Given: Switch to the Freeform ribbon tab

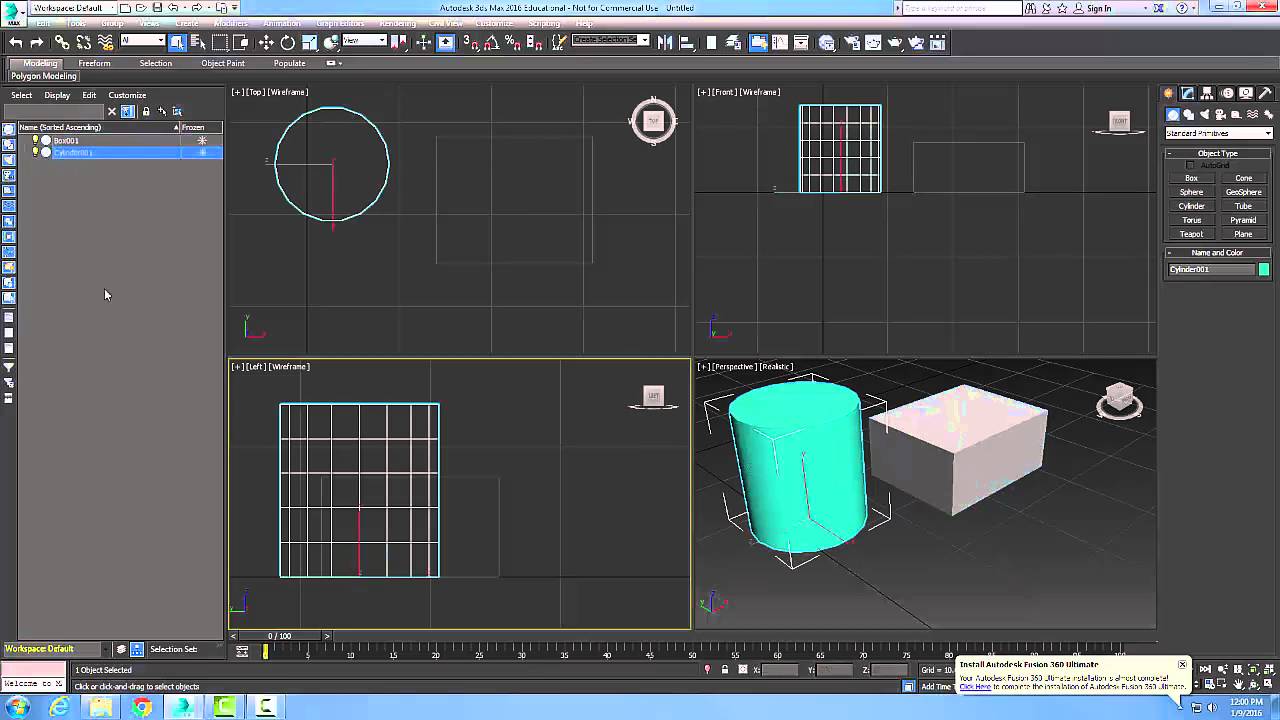Looking at the screenshot, I should 95,63.
